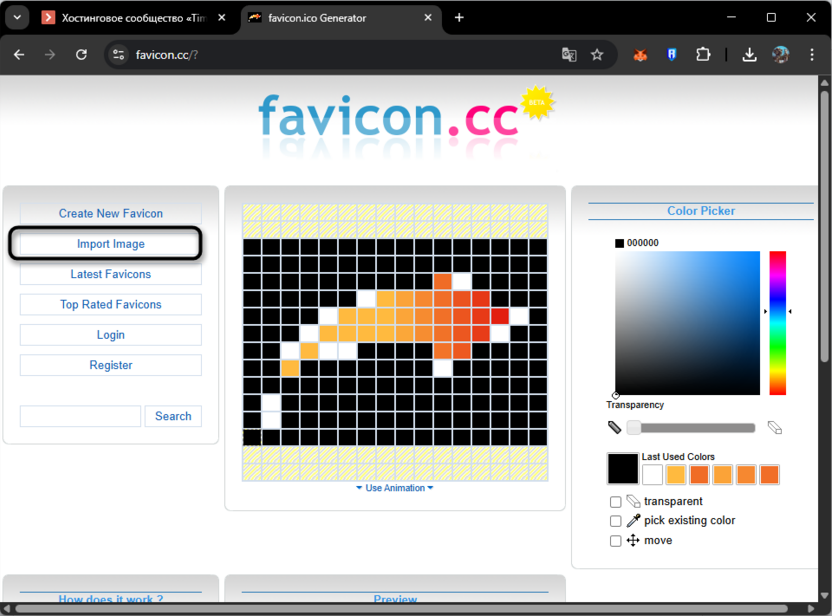Open Top Rated Favicons
This screenshot has width=832, height=616.
(x=111, y=305)
